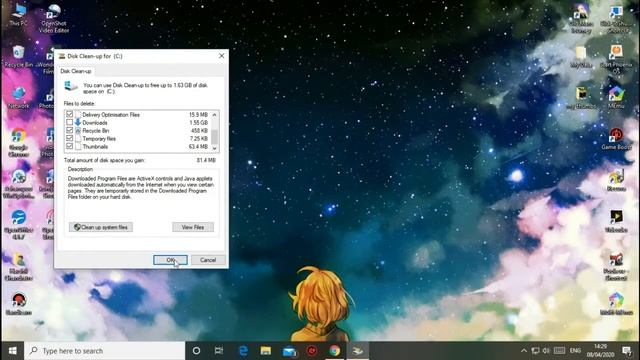640x360 pixels.
Task: Open the network icon in system tray
Action: pos(535,351)
